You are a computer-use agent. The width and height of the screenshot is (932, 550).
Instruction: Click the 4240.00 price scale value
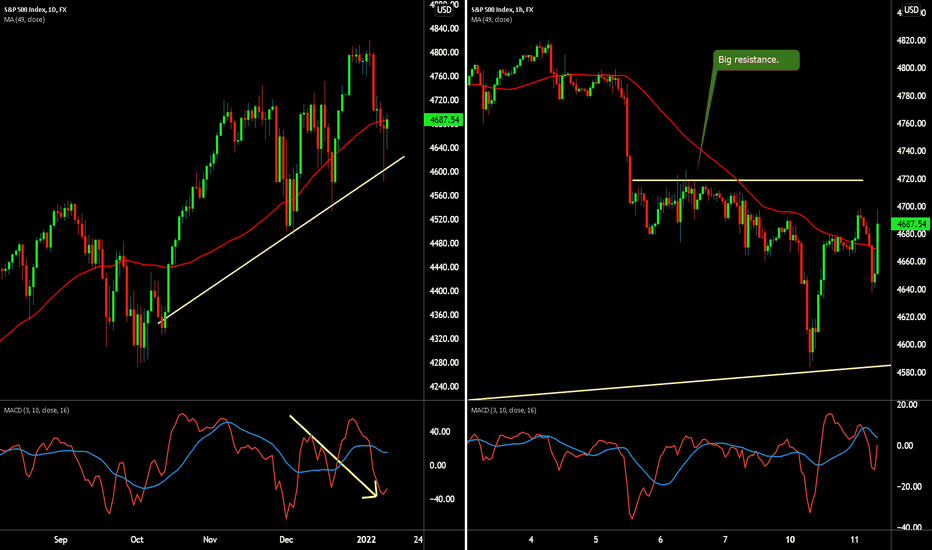444,386
